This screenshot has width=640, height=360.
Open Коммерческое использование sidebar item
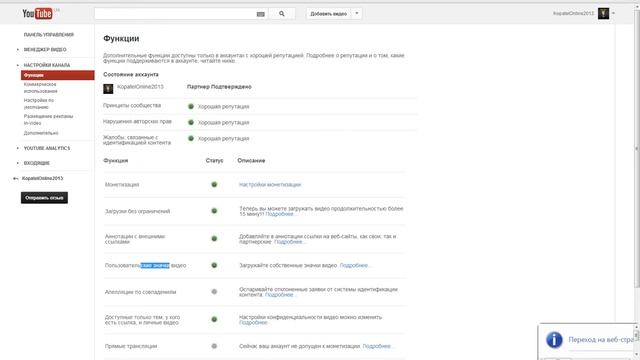40,88
